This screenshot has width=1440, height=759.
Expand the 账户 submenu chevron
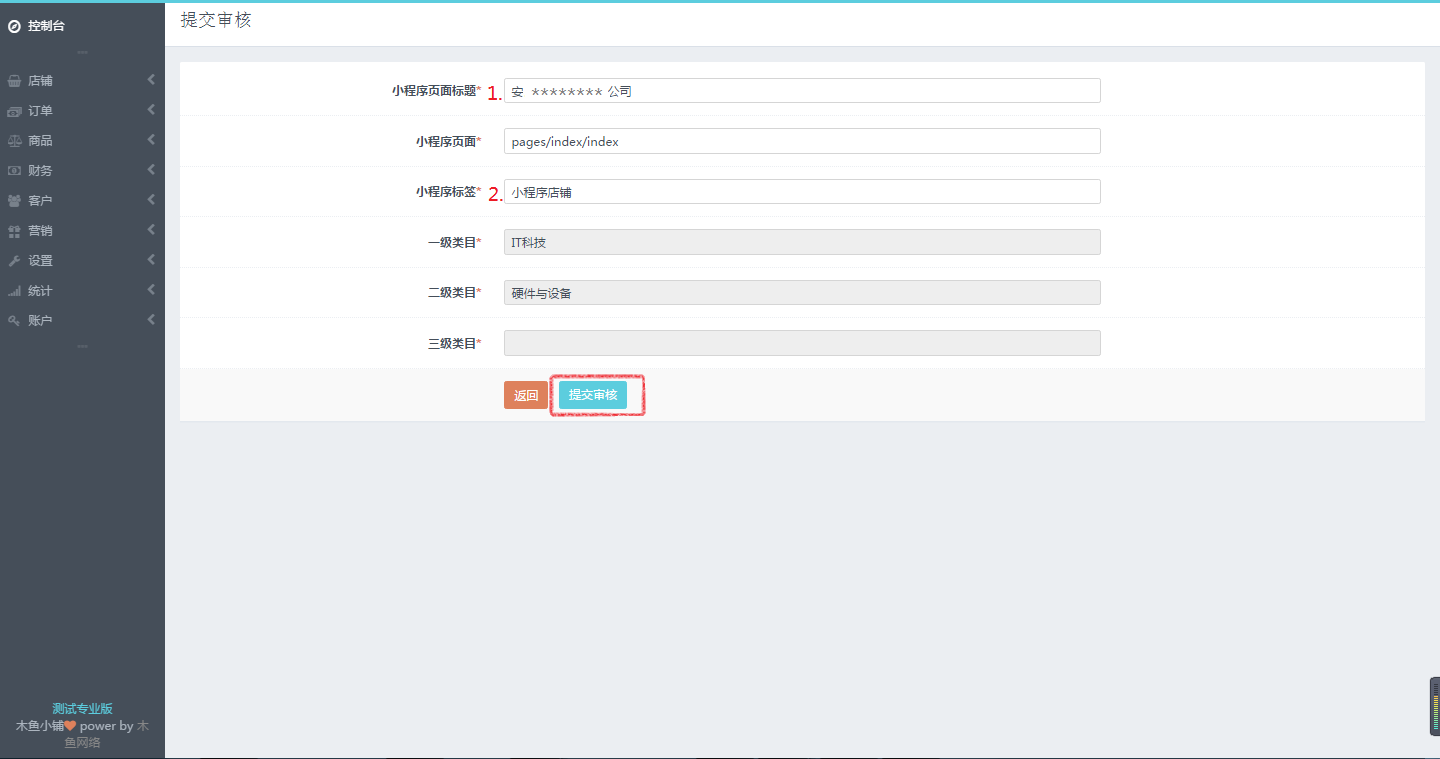151,320
